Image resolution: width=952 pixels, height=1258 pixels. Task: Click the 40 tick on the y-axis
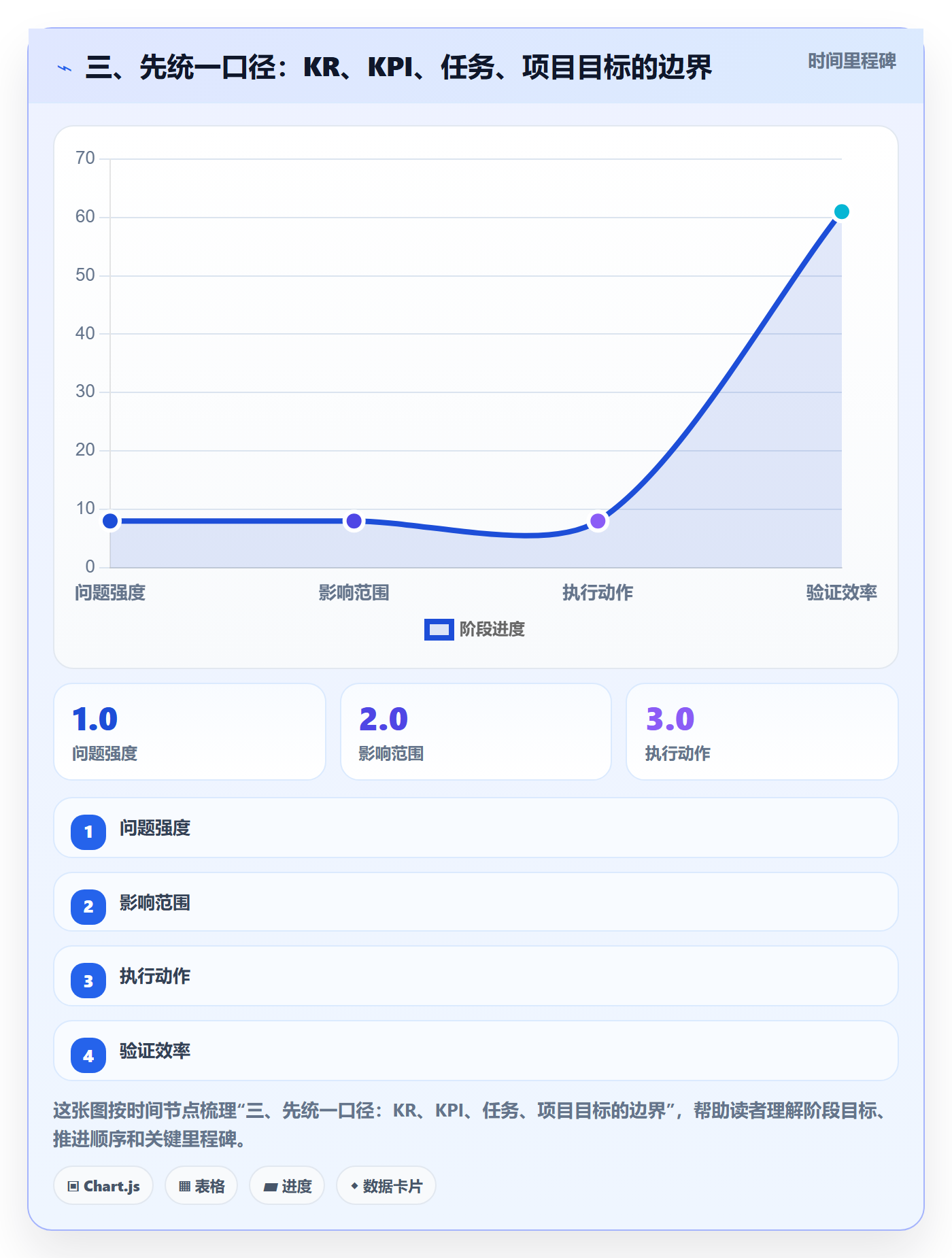point(85,333)
